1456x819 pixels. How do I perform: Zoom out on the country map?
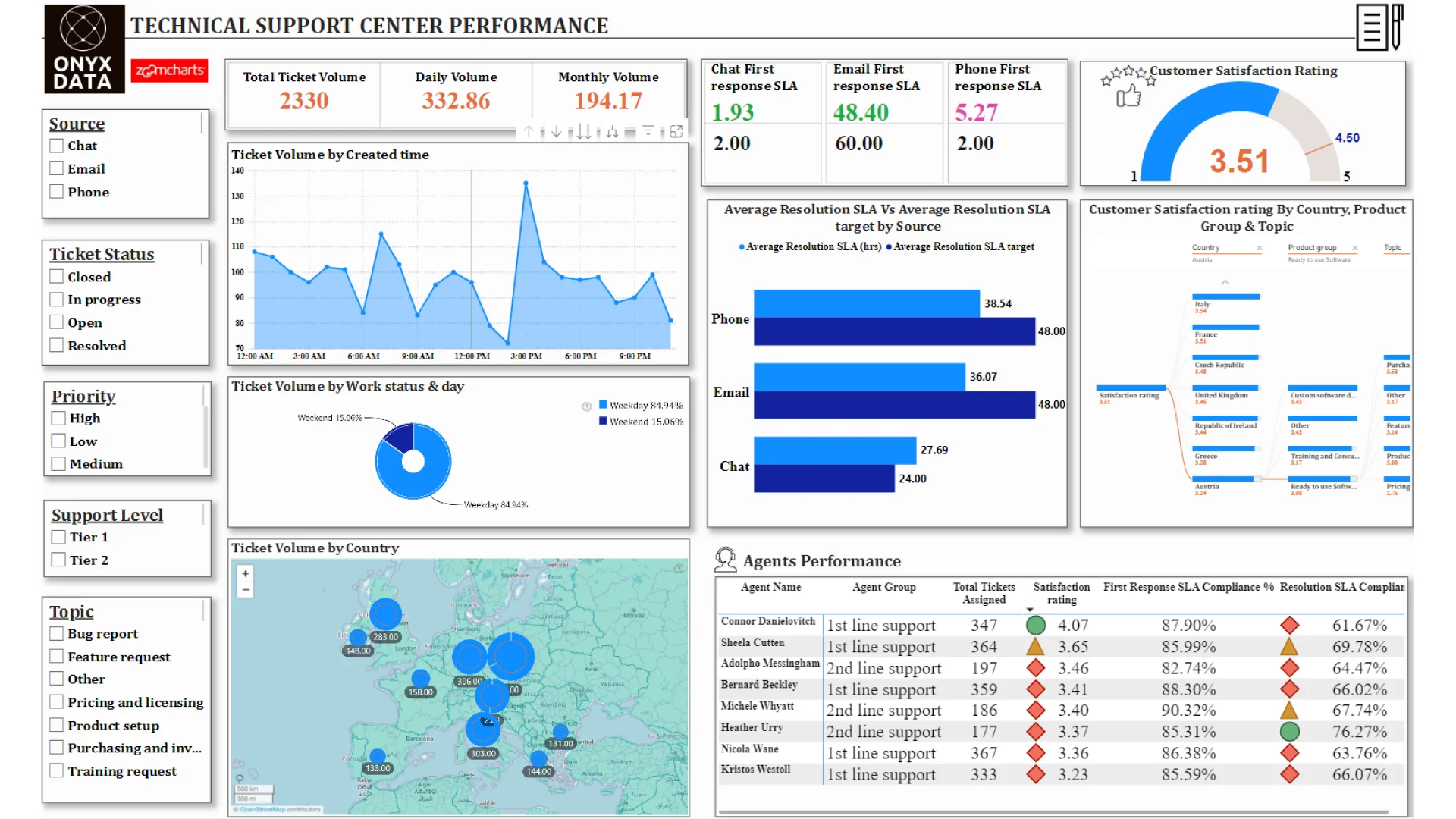pos(245,589)
